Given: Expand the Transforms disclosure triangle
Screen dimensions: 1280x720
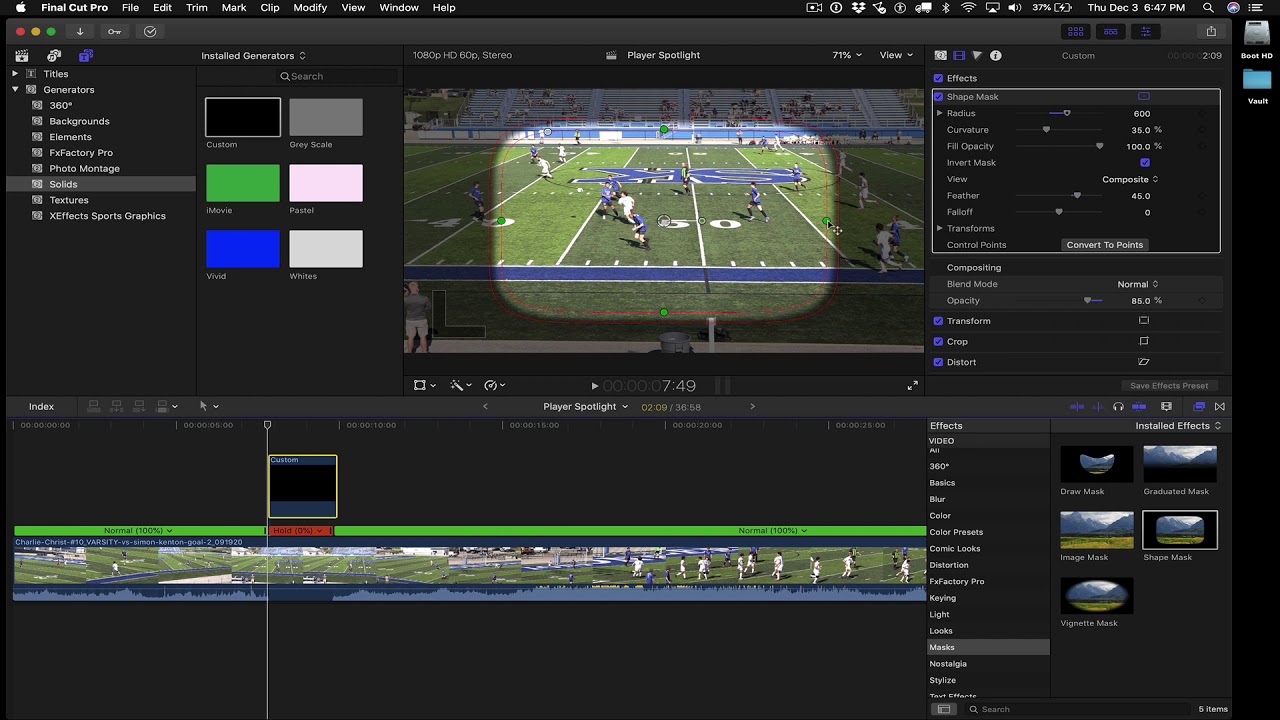Looking at the screenshot, I should [x=939, y=229].
